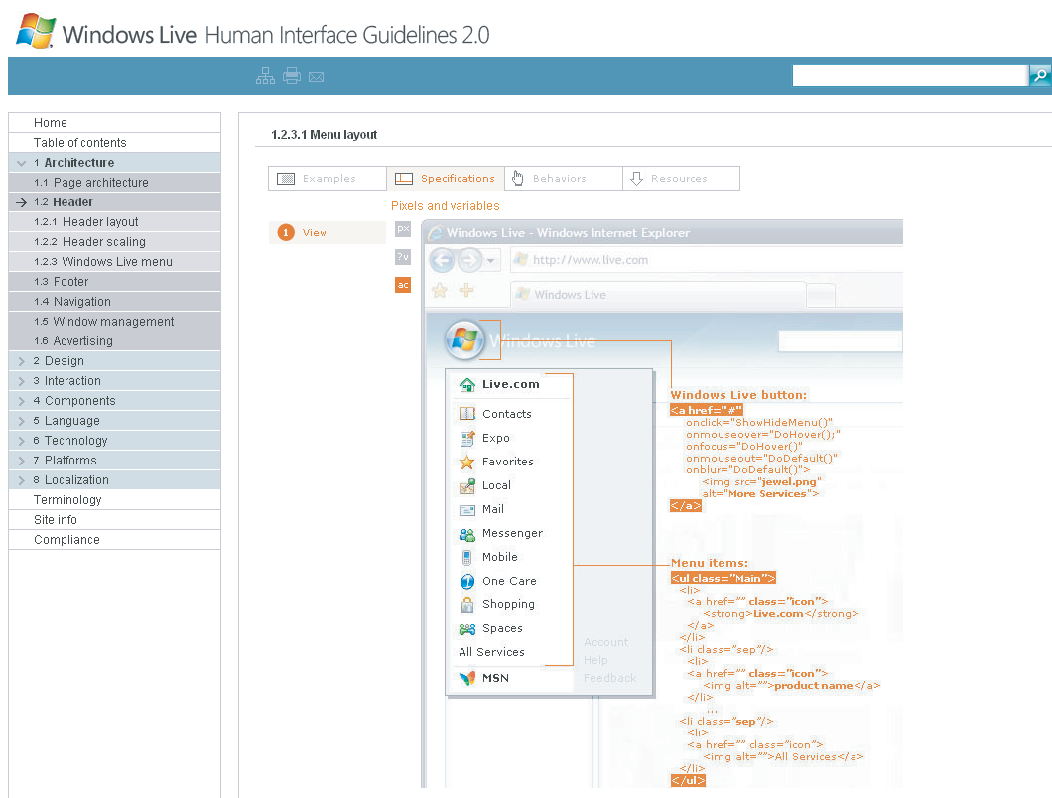1052x798 pixels.
Task: Click the Mail envelope icon in menu
Action: [467, 510]
